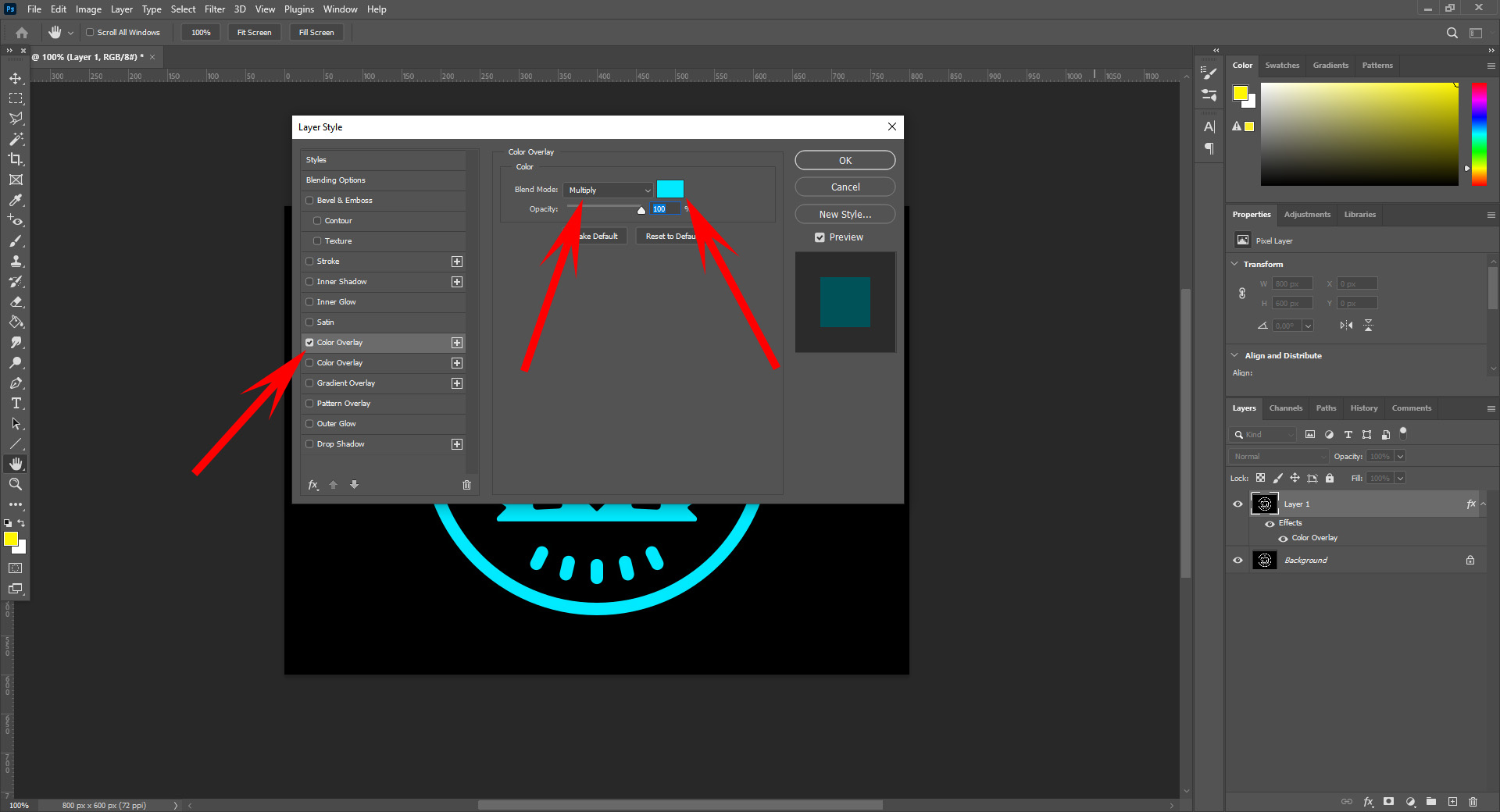The image size is (1500, 812).
Task: Toggle Scroll All Windows checkbox
Action: point(90,32)
